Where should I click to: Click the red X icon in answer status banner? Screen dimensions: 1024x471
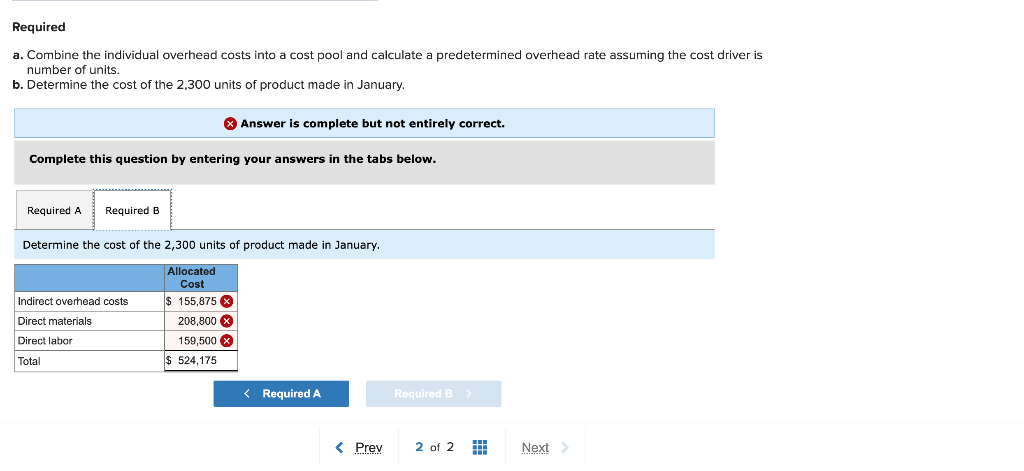tap(230, 124)
